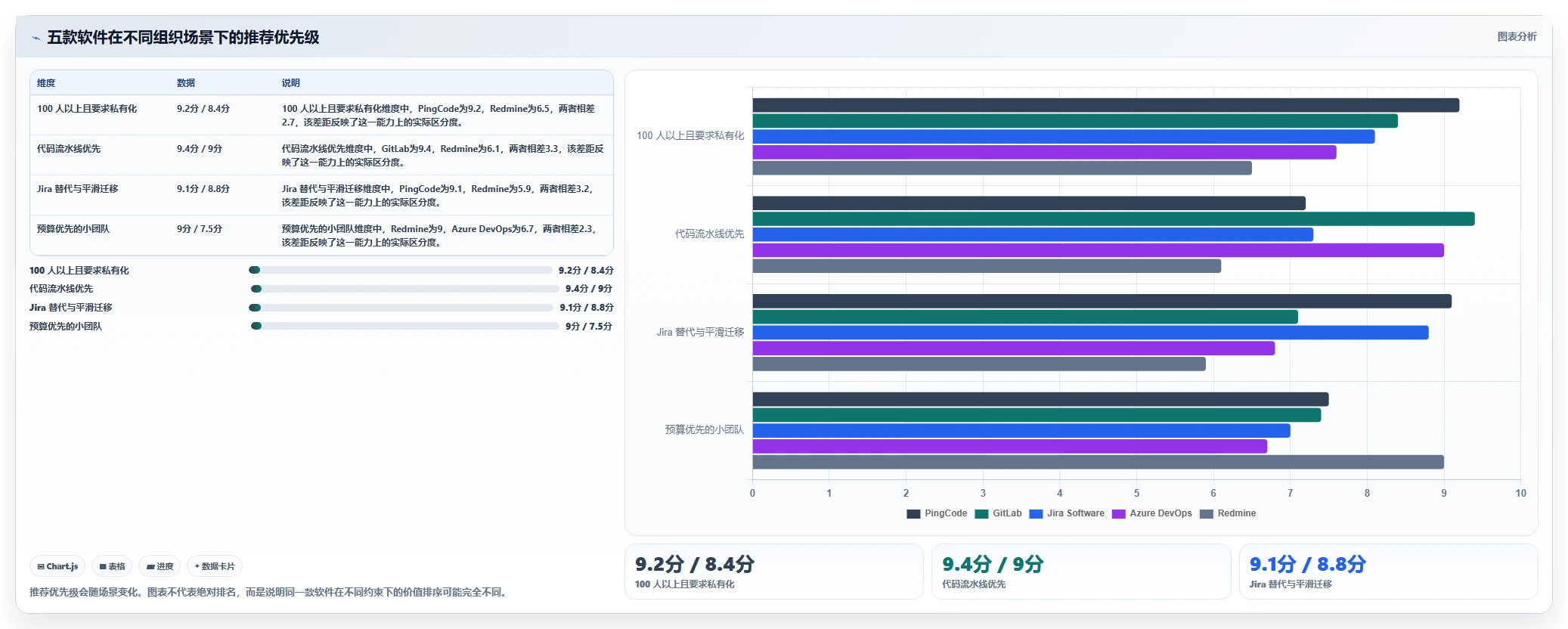Click Y-axis label 代码流水线优先 in chart
1568x629 pixels.
click(709, 234)
